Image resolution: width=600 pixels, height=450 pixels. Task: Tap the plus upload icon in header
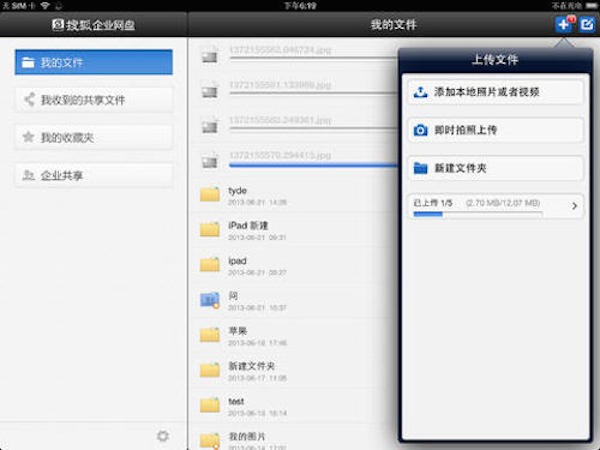point(563,24)
